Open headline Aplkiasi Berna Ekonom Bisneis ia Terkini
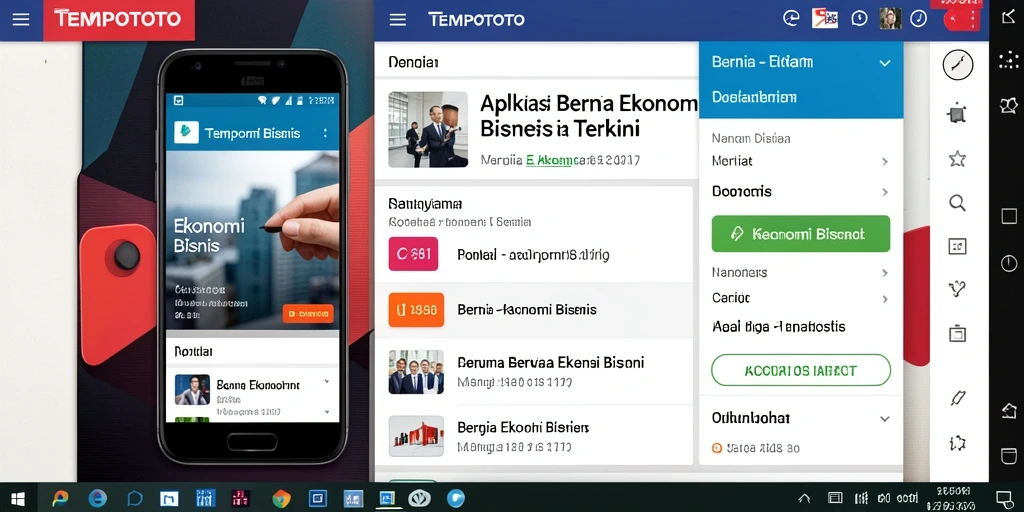This screenshot has width=1024, height=512. coord(588,115)
